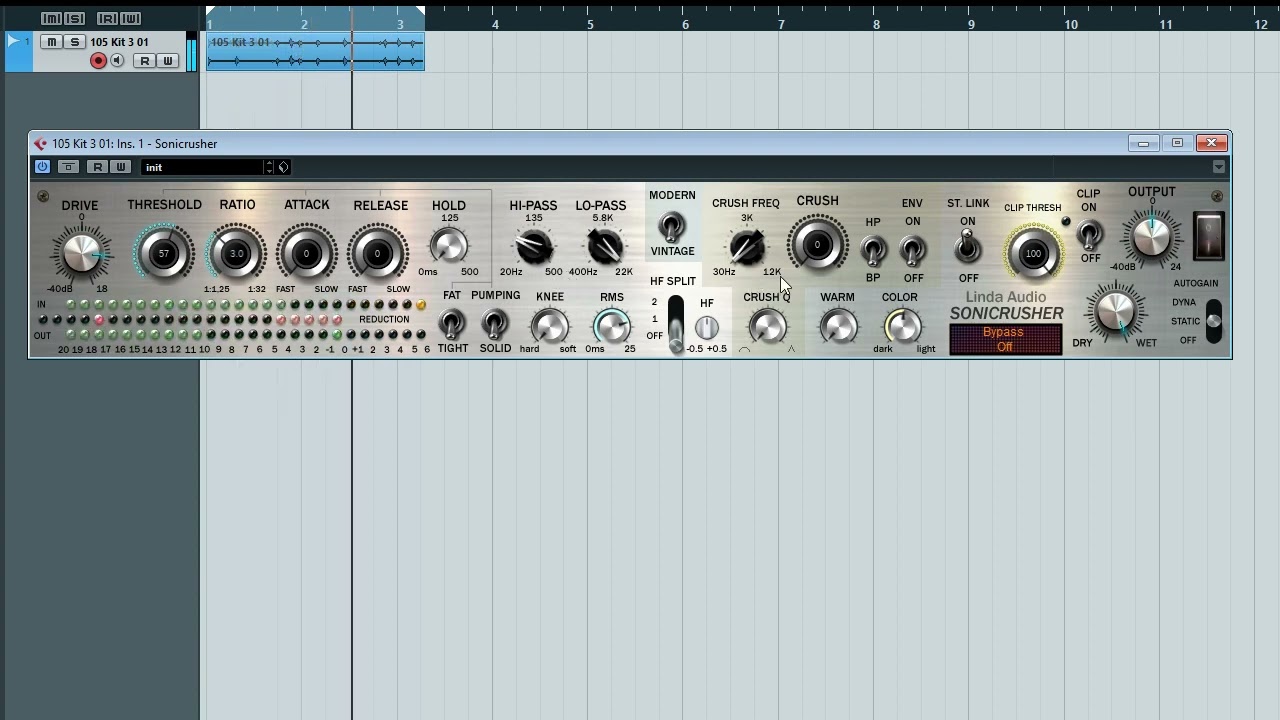Image resolution: width=1280 pixels, height=720 pixels.
Task: Click the WARM knob
Action: tap(838, 327)
